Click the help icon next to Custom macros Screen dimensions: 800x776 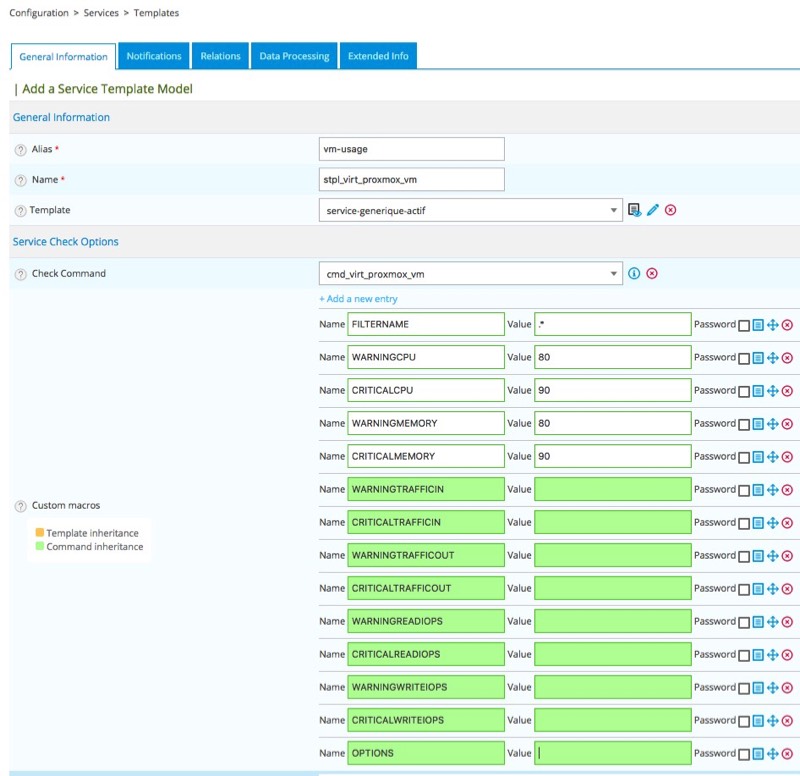pyautogui.click(x=21, y=506)
